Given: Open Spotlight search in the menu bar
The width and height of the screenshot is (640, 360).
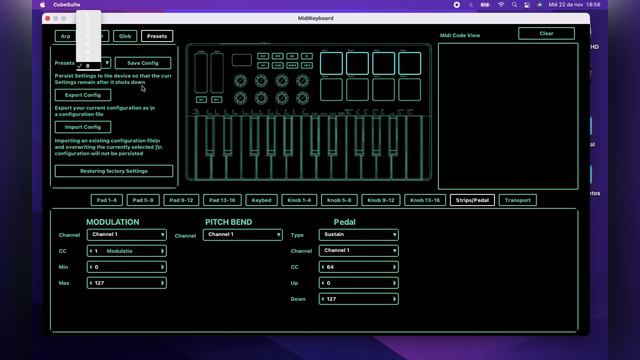Looking at the screenshot, I should click(514, 5).
